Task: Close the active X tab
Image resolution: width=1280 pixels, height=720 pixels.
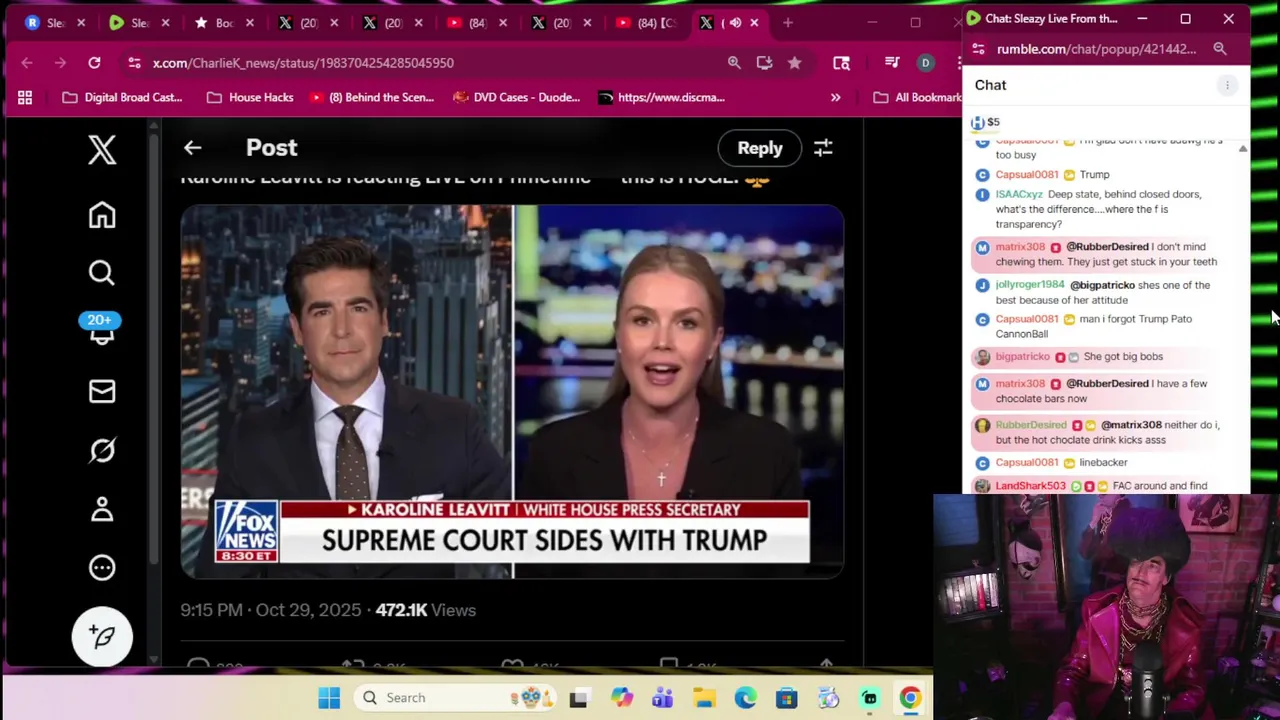Action: [x=754, y=23]
